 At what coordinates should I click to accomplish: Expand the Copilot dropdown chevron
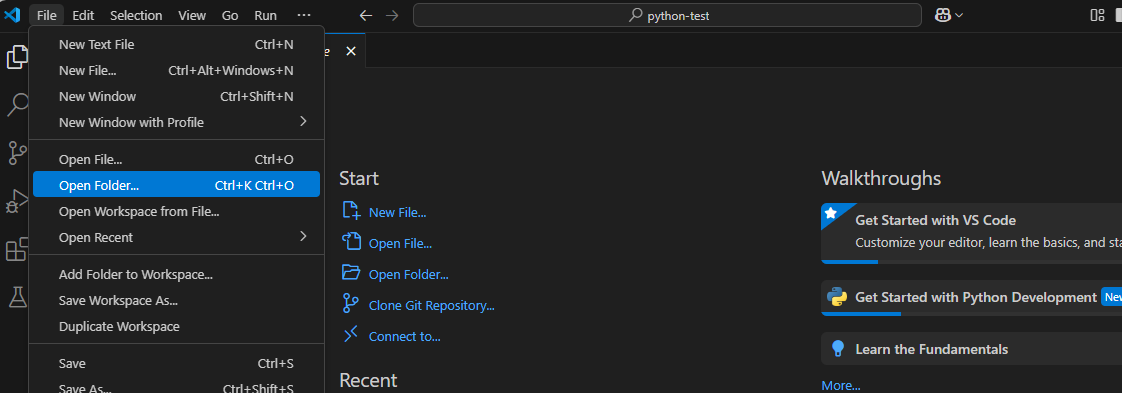click(959, 15)
